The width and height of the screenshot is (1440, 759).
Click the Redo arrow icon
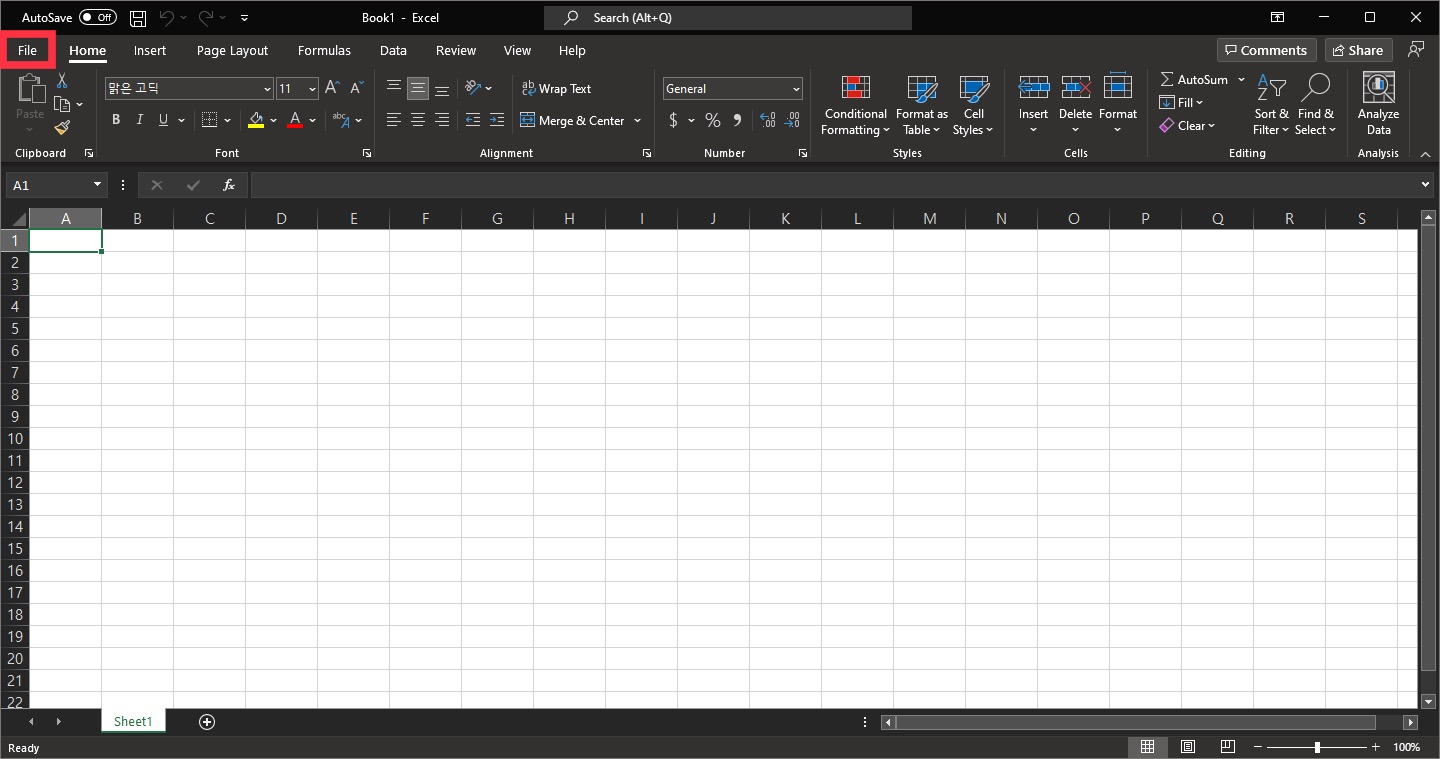[x=206, y=18]
